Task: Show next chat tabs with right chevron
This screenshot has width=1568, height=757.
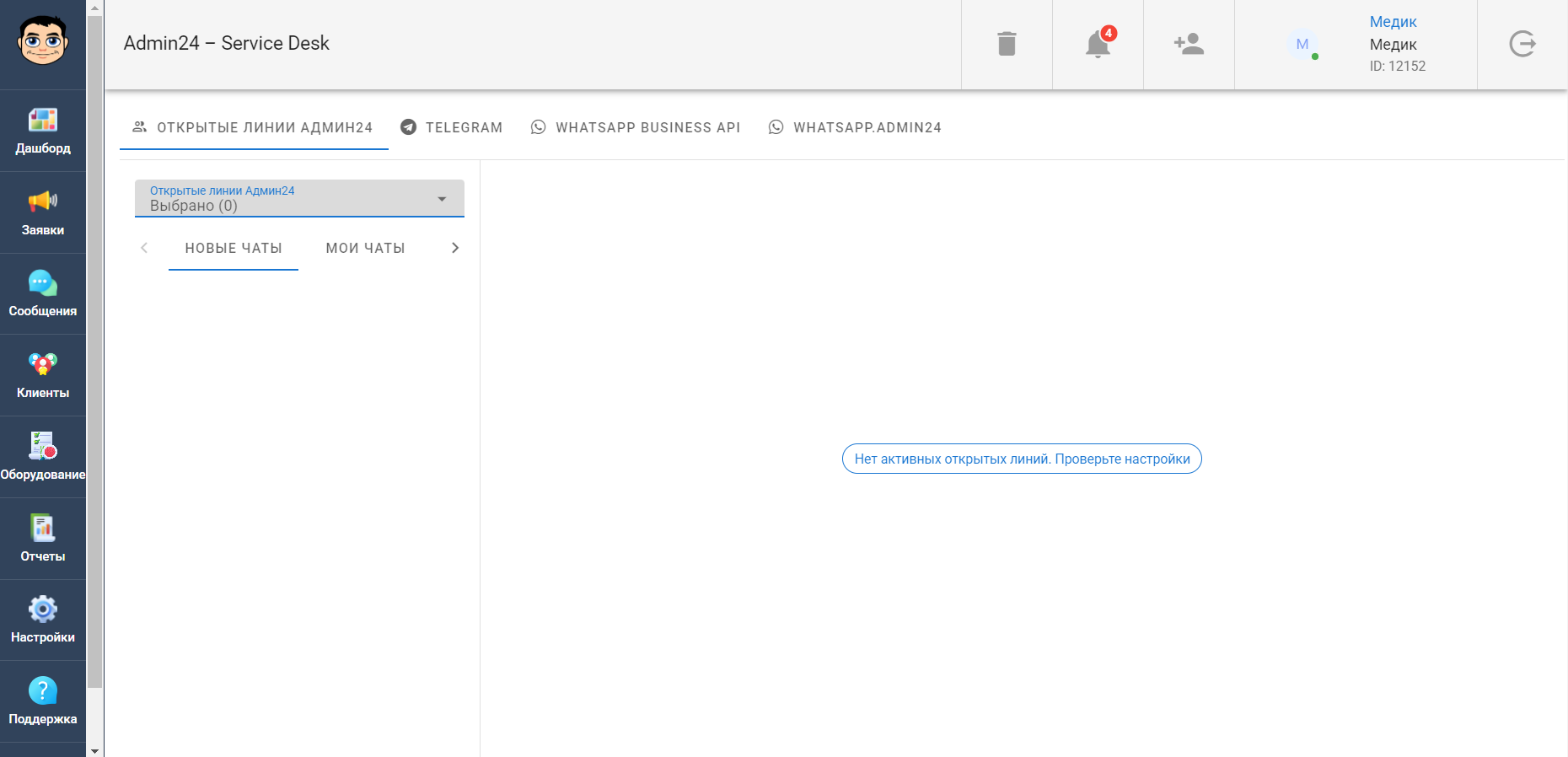Action: pyautogui.click(x=455, y=248)
